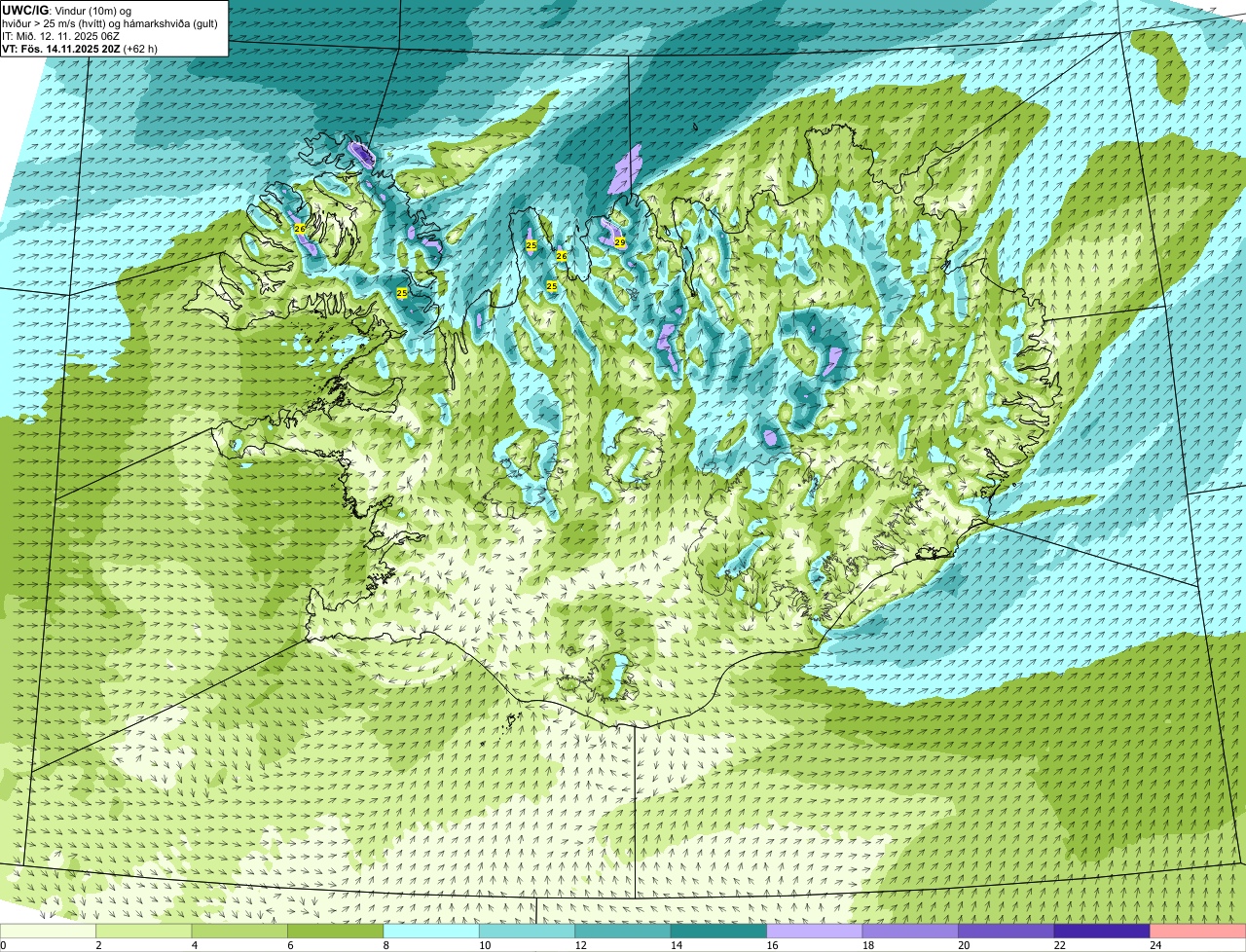
Task: Click the scale value 4
Action: point(195,945)
